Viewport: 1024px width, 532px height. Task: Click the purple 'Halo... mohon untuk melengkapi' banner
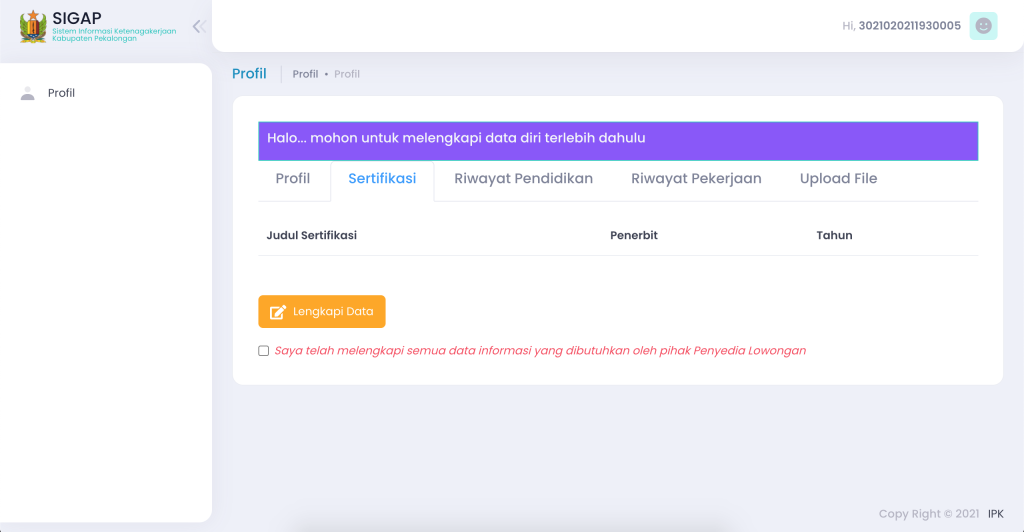pos(618,141)
